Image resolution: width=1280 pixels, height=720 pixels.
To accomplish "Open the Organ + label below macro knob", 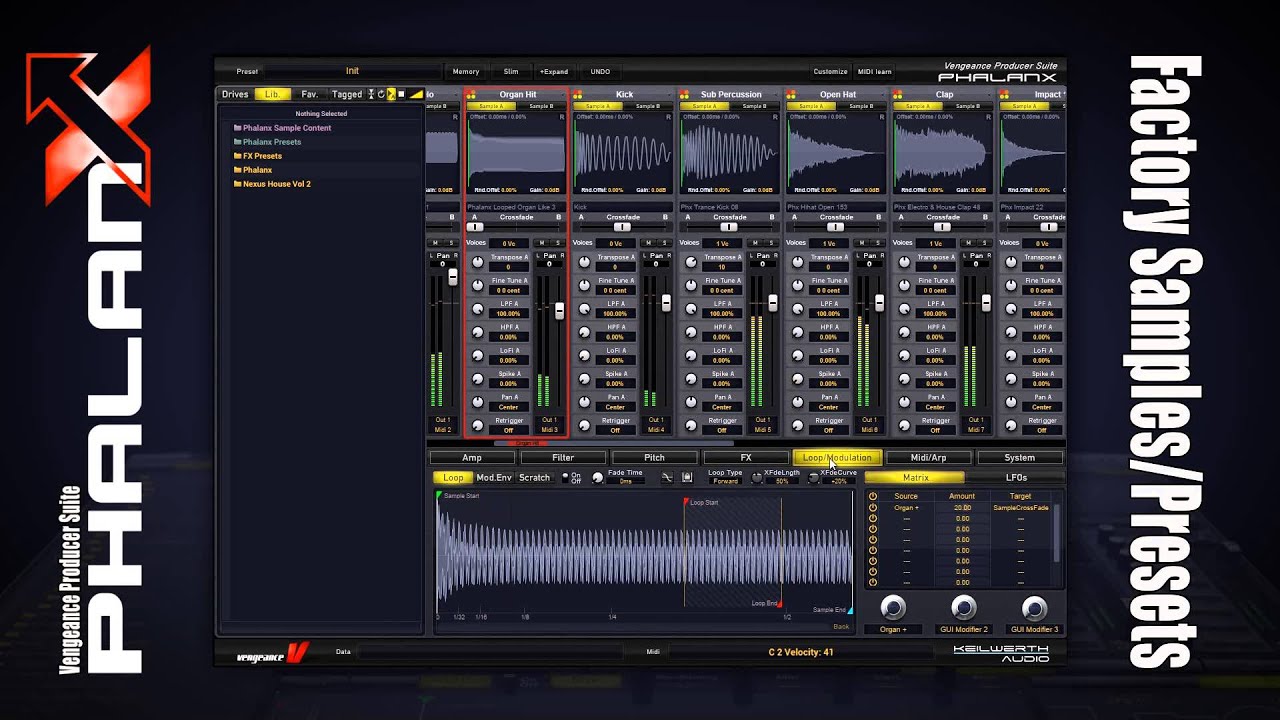I will click(893, 629).
